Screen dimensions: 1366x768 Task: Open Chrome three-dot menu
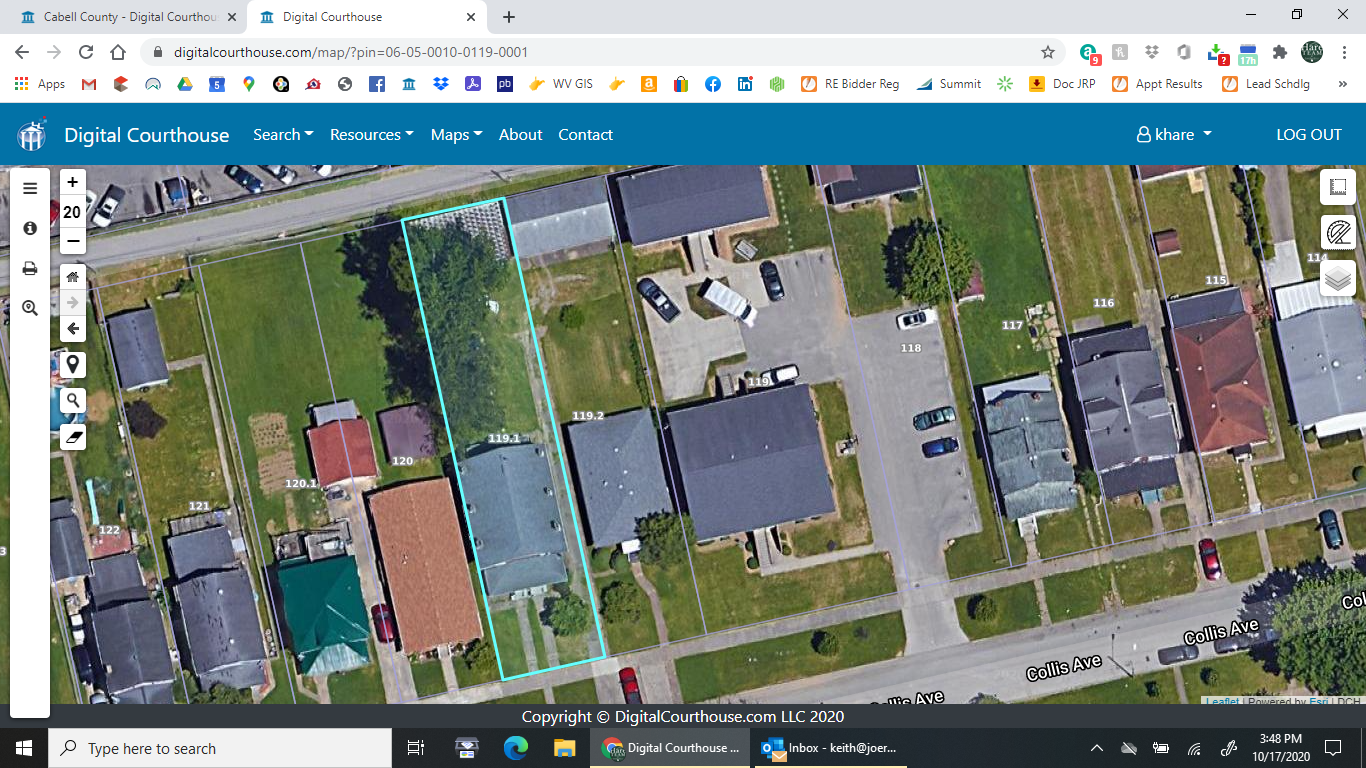point(1343,52)
